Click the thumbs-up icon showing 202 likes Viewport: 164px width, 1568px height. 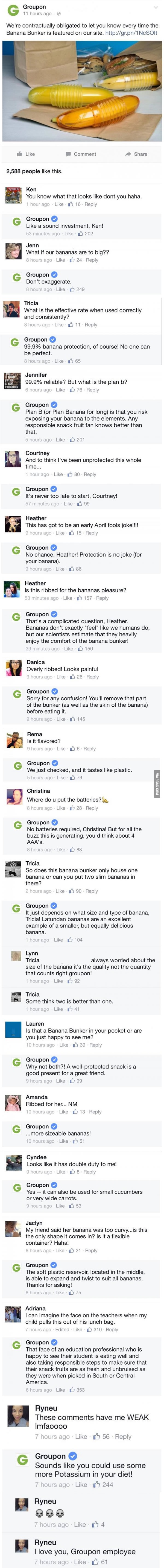pos(80,234)
